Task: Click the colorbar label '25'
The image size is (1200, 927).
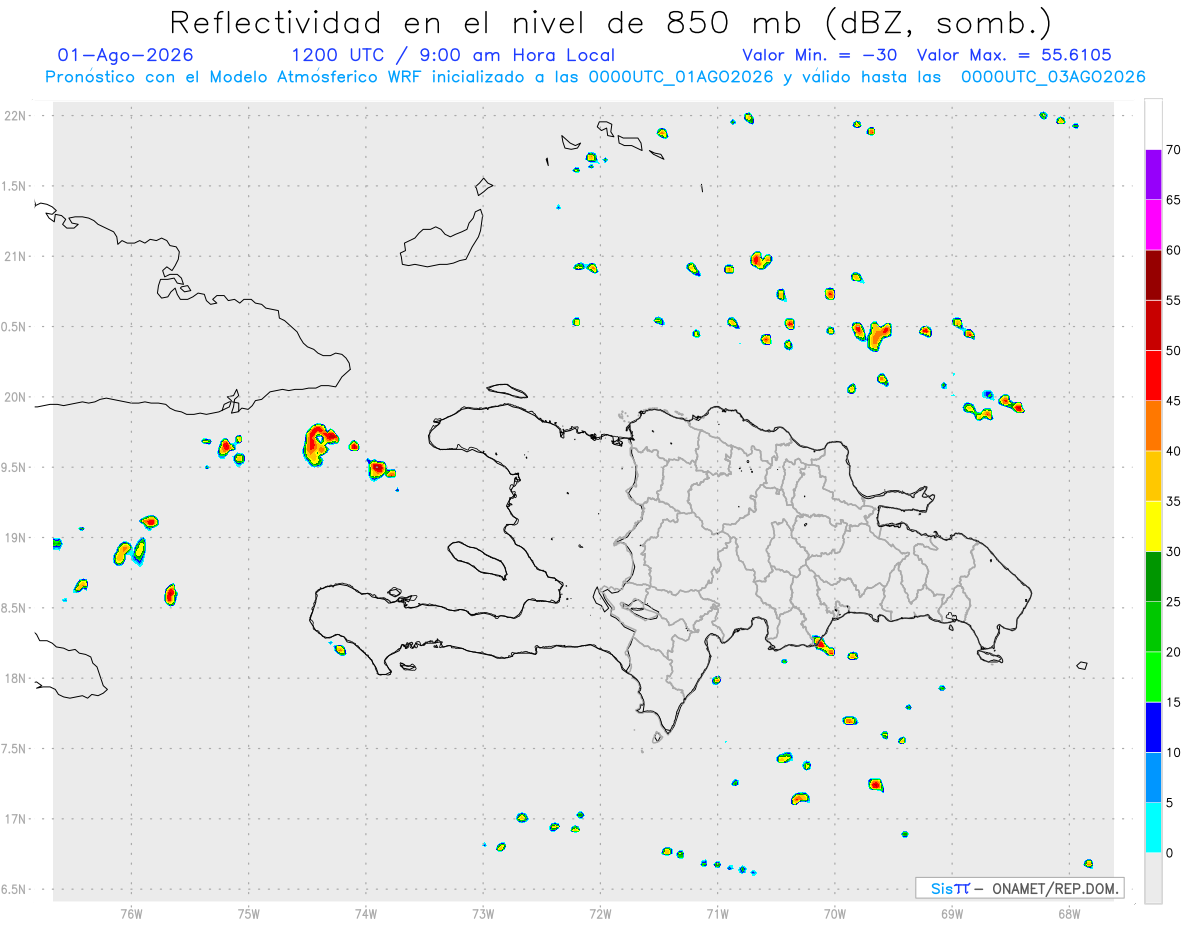Action: pyautogui.click(x=1173, y=602)
